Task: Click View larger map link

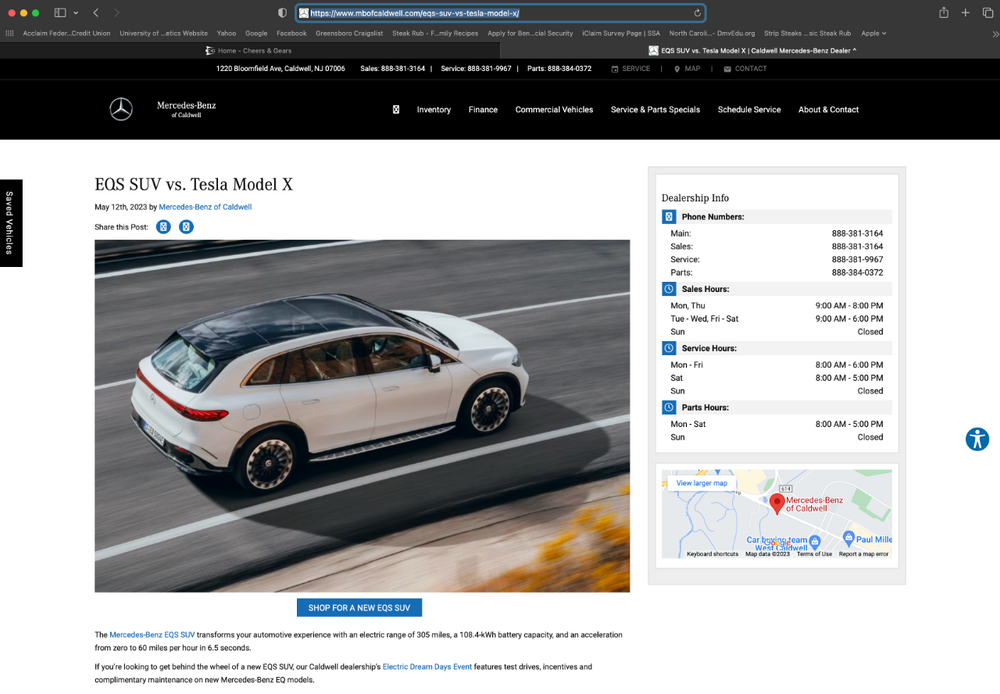Action: (701, 483)
